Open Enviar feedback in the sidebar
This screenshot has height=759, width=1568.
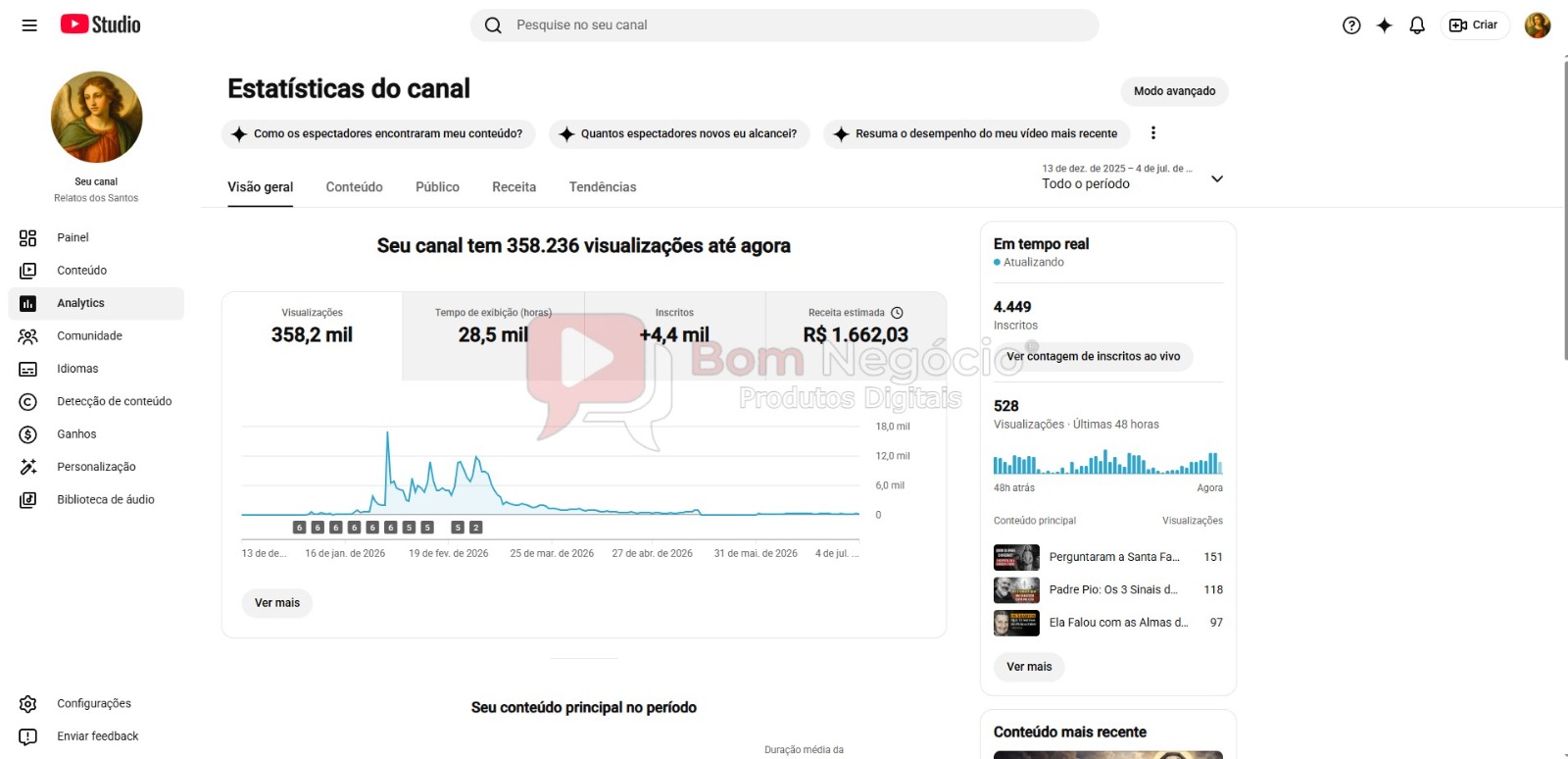click(x=96, y=736)
